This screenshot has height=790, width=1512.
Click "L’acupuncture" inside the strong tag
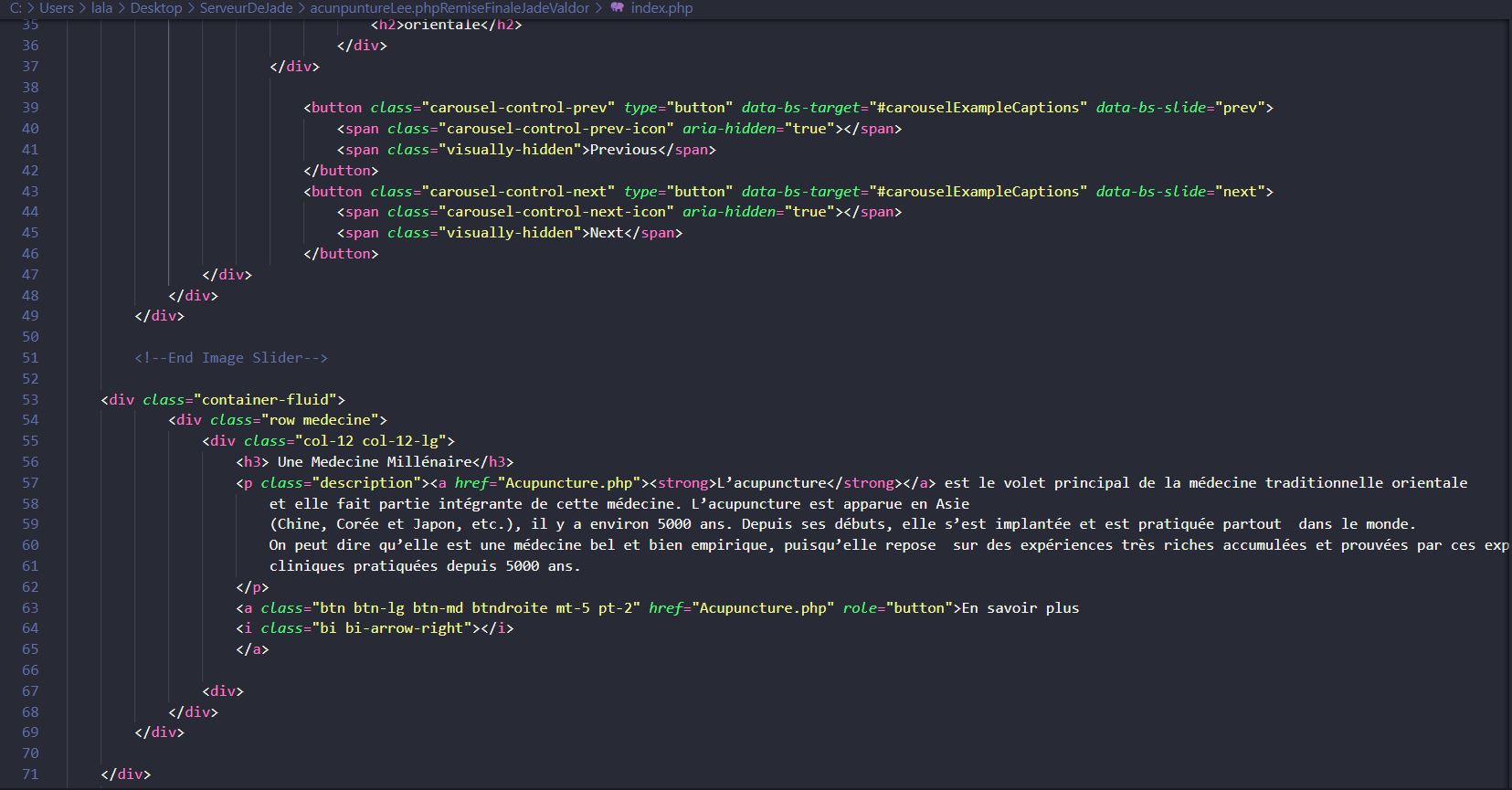[772, 483]
